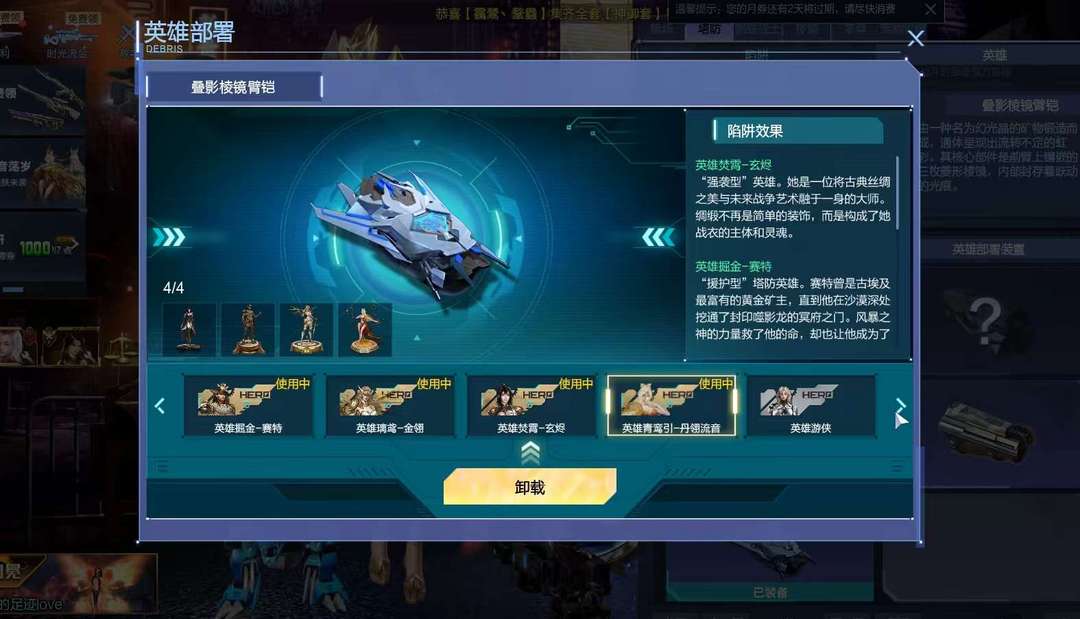Viewport: 1080px width, 619px height.
Task: Click the first deployed hero statue slot
Action: (x=189, y=330)
